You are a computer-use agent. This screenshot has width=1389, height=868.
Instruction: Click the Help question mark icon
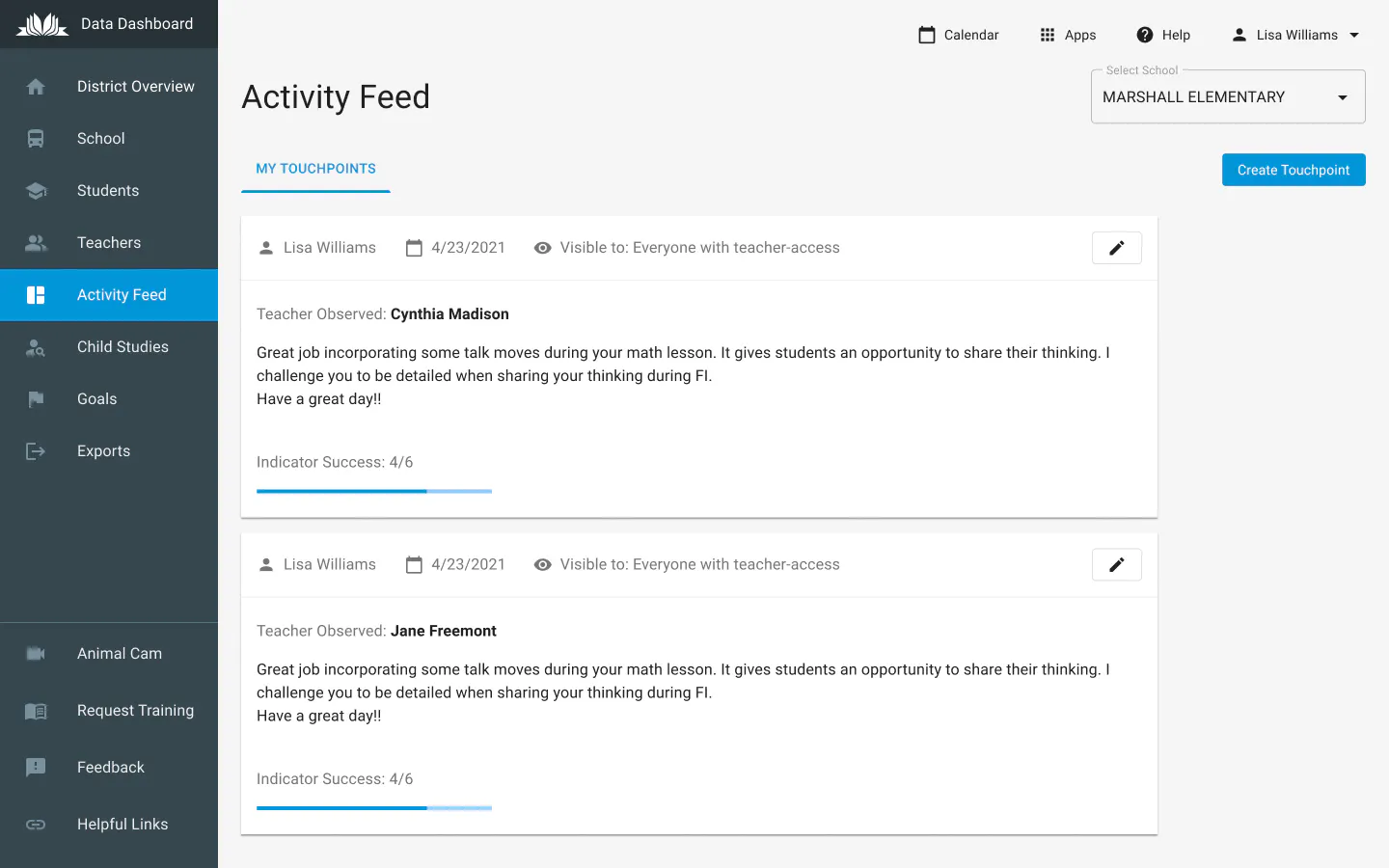pyautogui.click(x=1145, y=35)
